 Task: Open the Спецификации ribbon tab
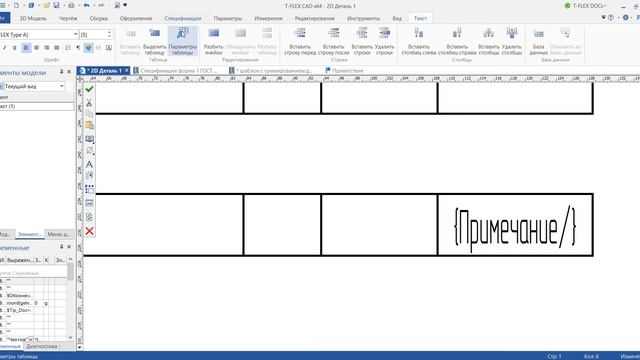183,18
